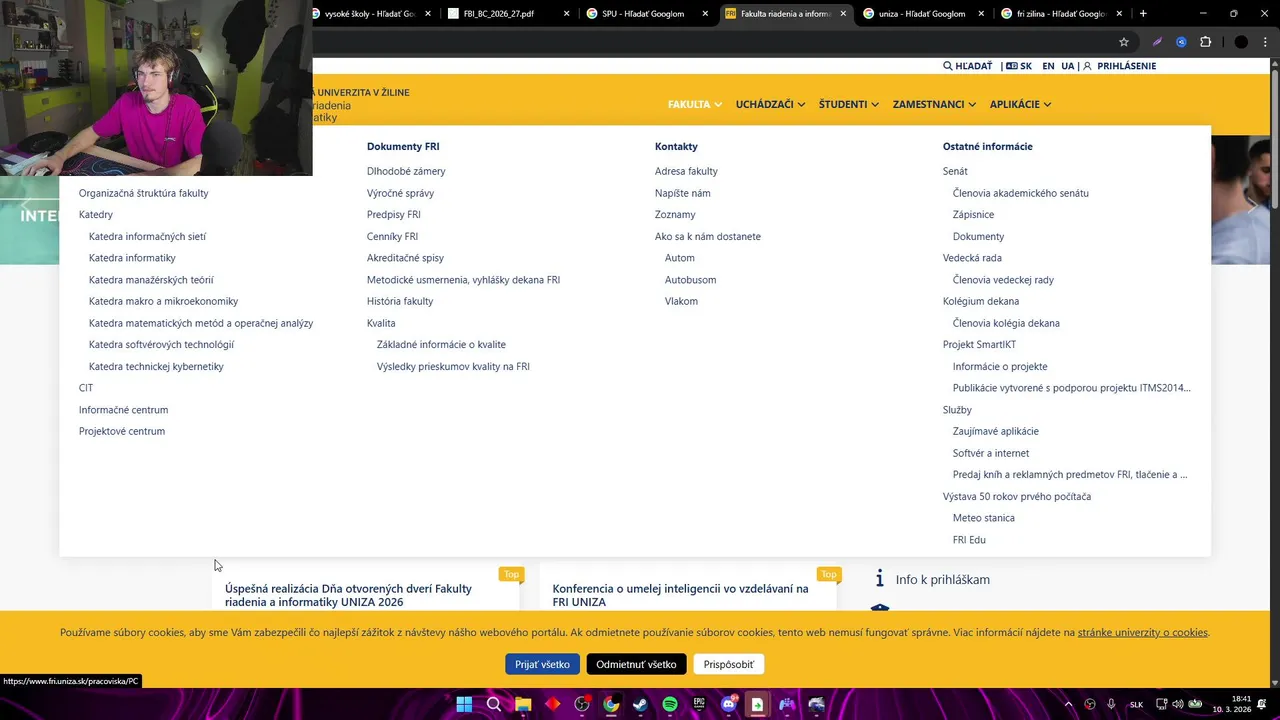This screenshot has width=1280, height=720.
Task: Open Katedra softvérových technológií entry
Action: point(161,344)
